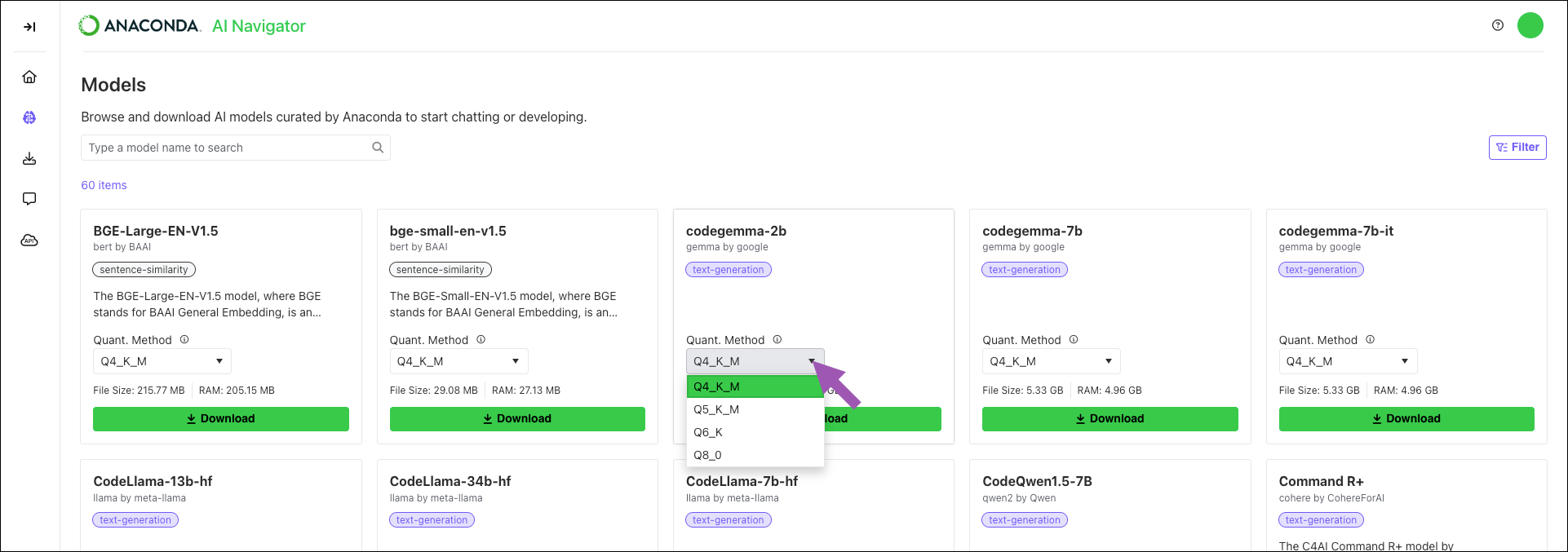Click the model name search field
The image size is (1568, 552).
[x=236, y=148]
